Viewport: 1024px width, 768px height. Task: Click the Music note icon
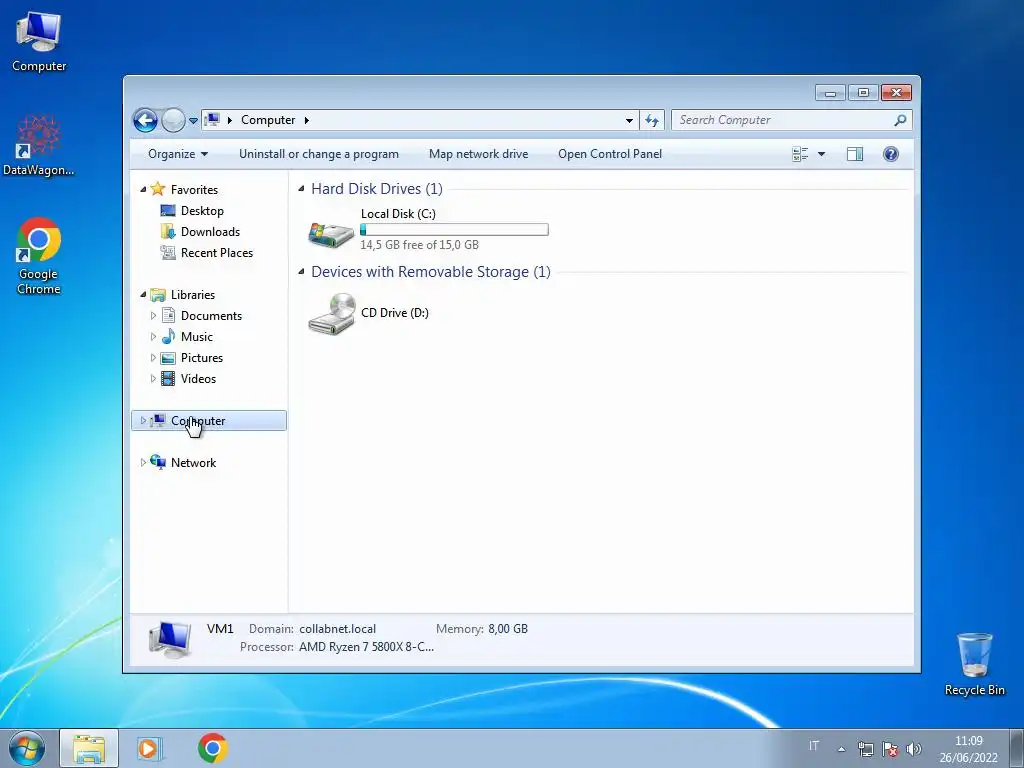click(x=168, y=336)
